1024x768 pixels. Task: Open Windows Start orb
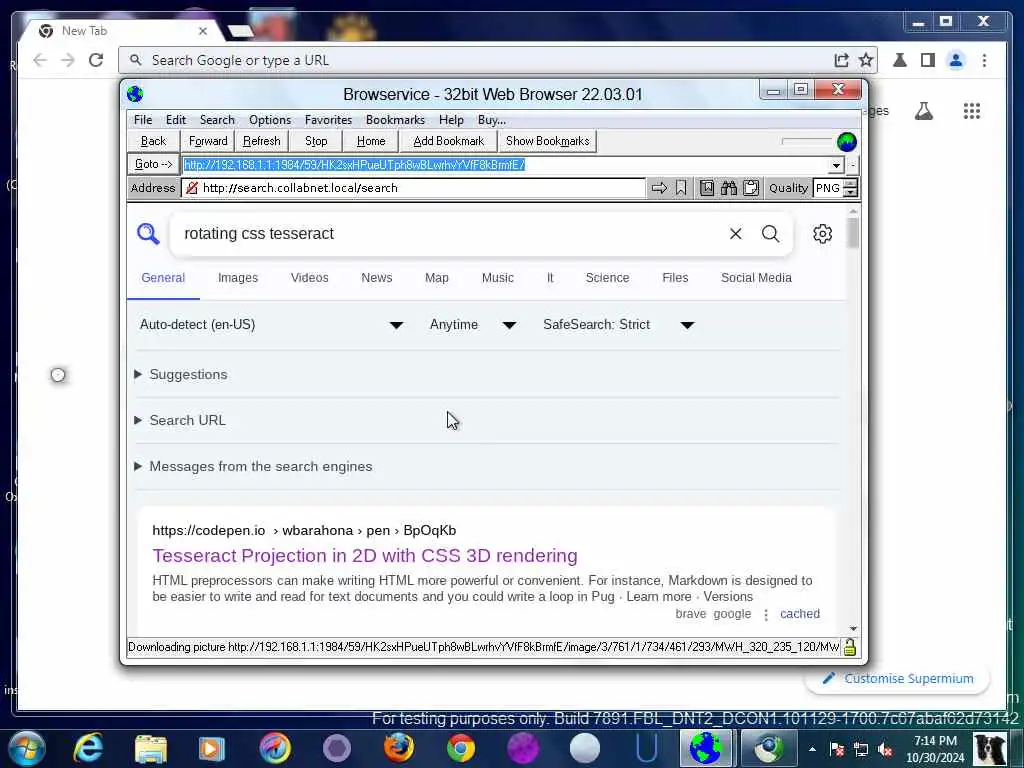[27, 748]
